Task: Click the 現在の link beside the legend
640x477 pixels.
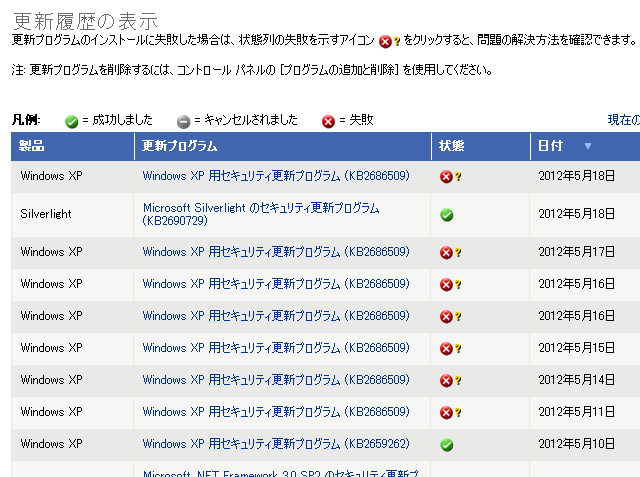Action: (624, 120)
